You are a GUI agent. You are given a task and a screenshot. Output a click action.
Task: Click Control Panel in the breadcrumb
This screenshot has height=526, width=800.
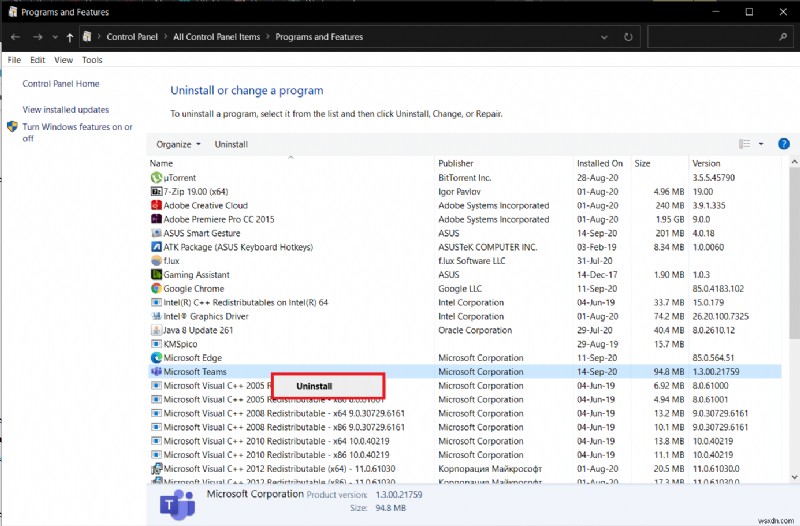point(132,37)
